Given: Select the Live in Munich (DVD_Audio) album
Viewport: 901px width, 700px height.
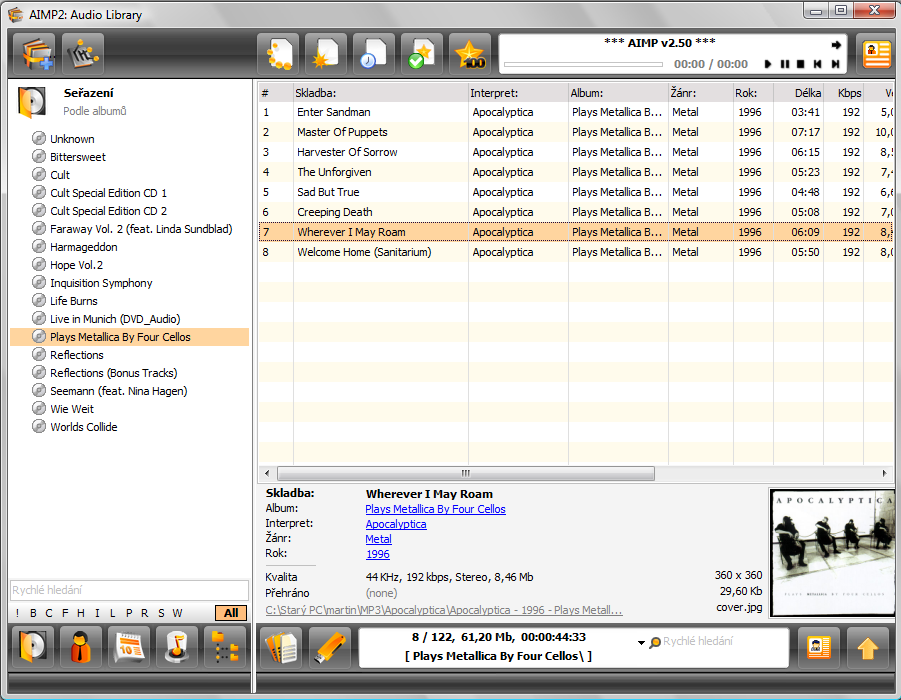Looking at the screenshot, I should click(115, 319).
